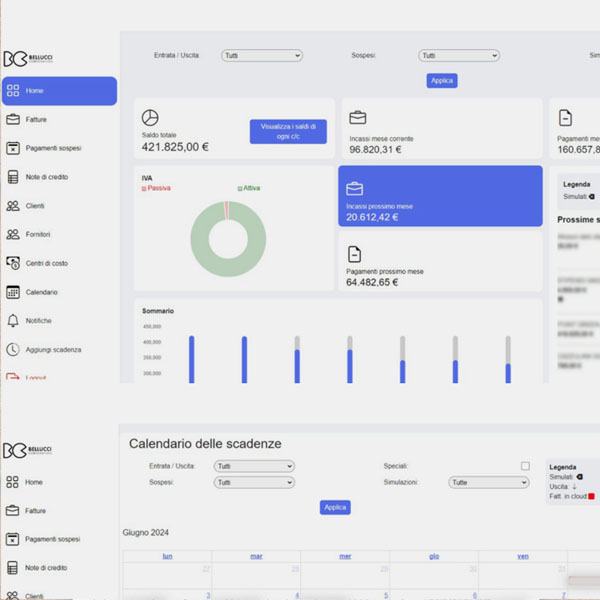The image size is (600, 600).
Task: Click Attiva legend entry in IVA chart
Action: pyautogui.click(x=249, y=188)
